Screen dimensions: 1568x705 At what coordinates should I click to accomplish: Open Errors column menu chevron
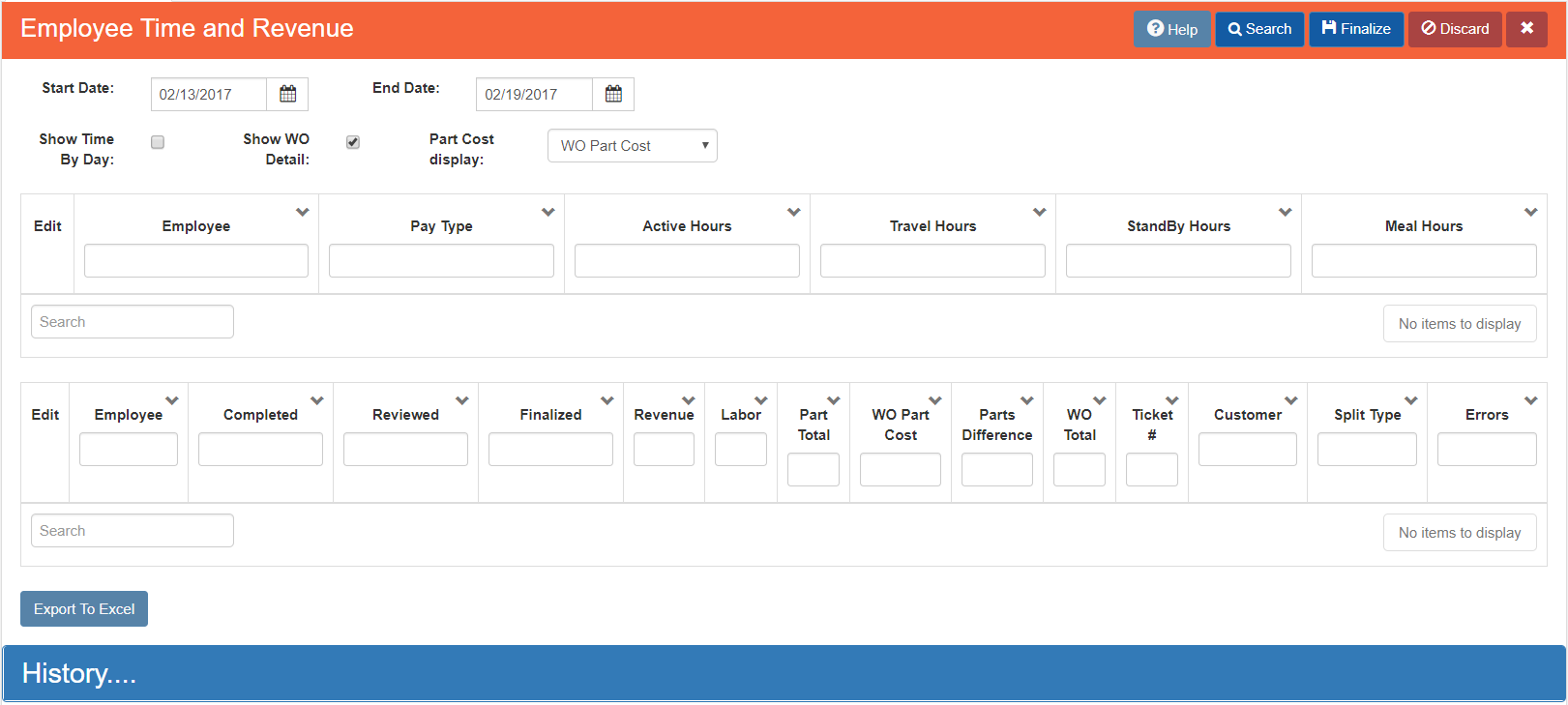pos(1531,400)
